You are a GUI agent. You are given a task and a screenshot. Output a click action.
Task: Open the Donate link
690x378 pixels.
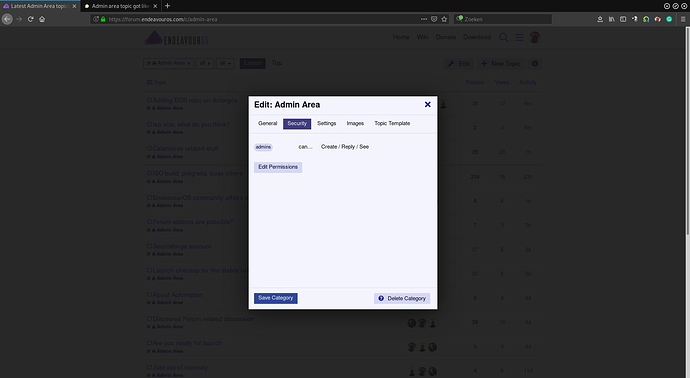pos(446,37)
